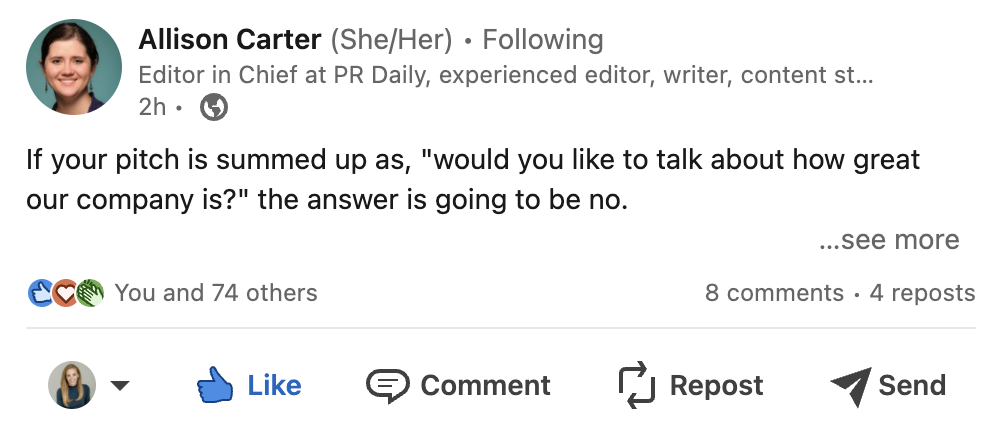Click the post text about your pitch
This screenshot has width=1004, height=432.
point(473,180)
